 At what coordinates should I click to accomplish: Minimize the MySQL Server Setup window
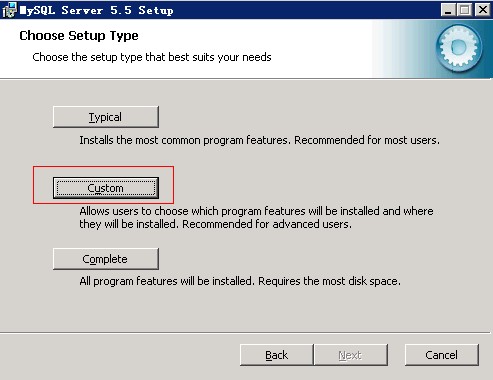coord(448,10)
